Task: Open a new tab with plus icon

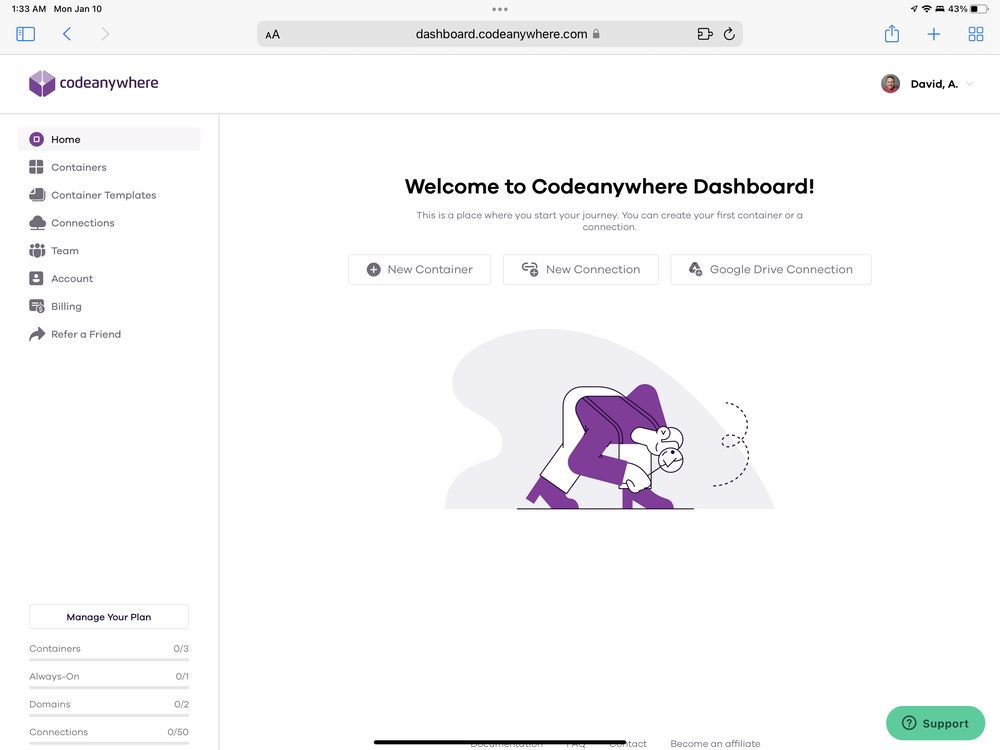Action: click(934, 34)
